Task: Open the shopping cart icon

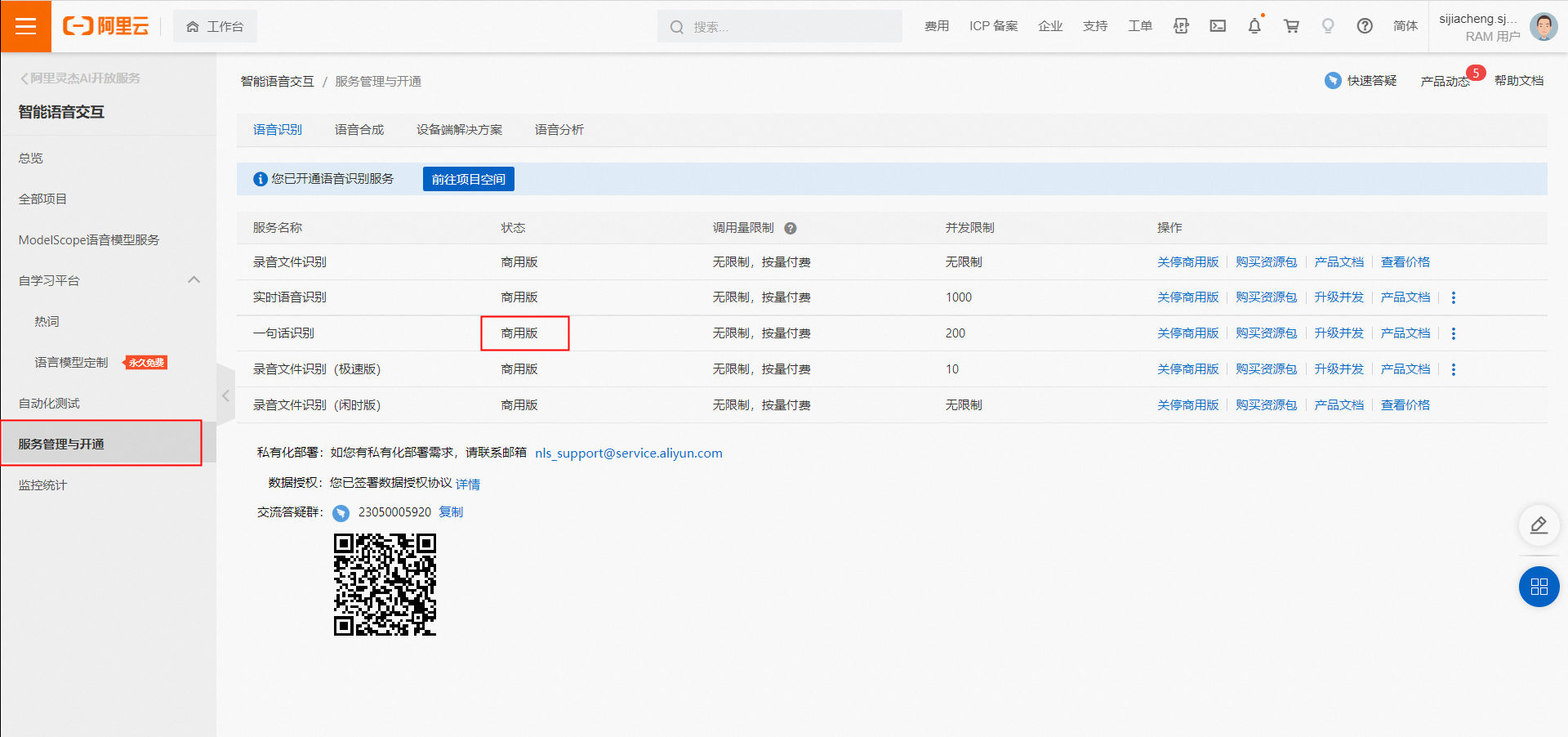Action: pos(1291,26)
